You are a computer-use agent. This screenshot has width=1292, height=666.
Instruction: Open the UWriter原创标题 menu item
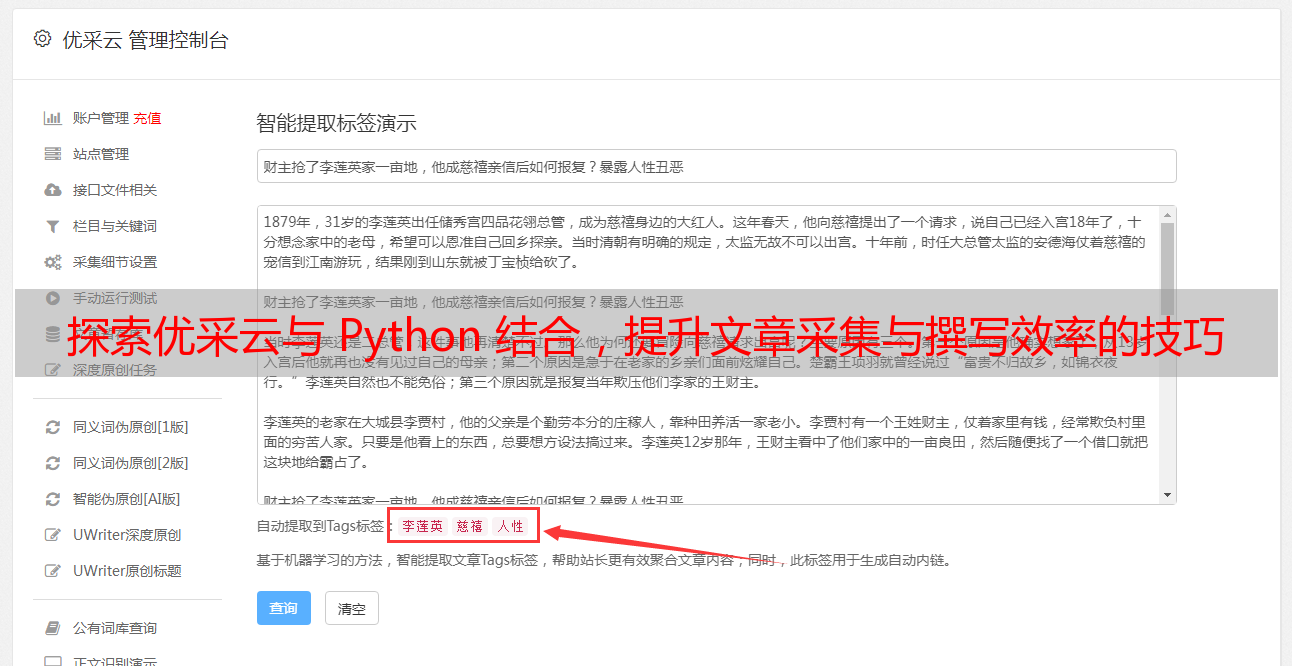point(128,571)
